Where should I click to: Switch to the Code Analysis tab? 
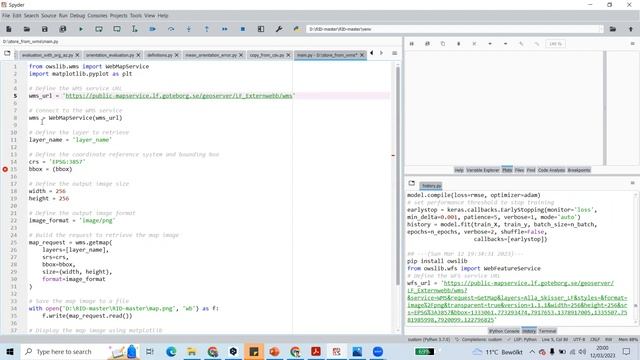(551, 170)
